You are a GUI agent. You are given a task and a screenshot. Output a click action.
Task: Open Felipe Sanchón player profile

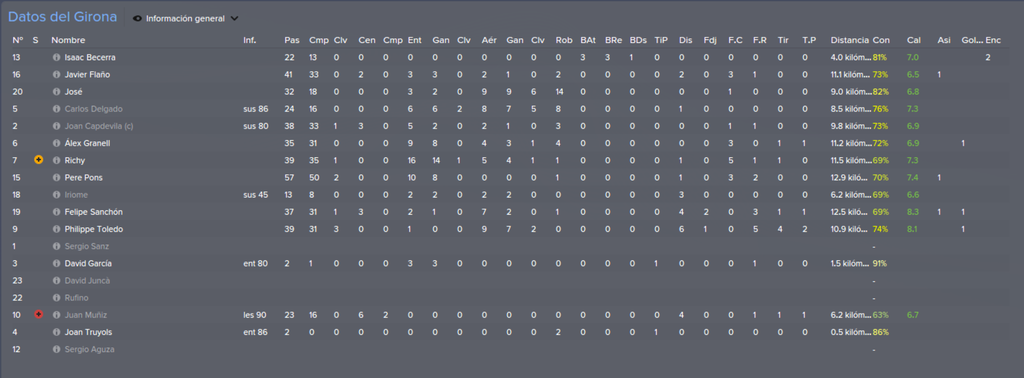(x=93, y=212)
